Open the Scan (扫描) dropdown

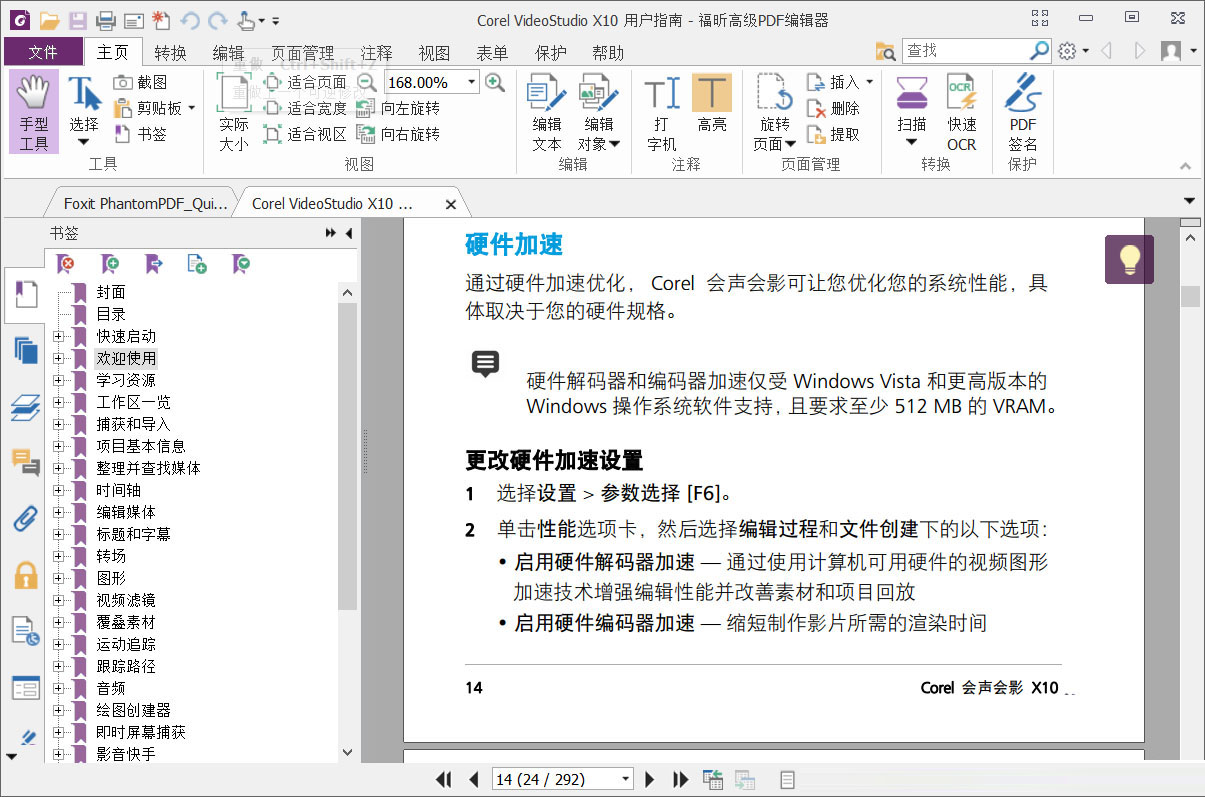click(x=911, y=112)
